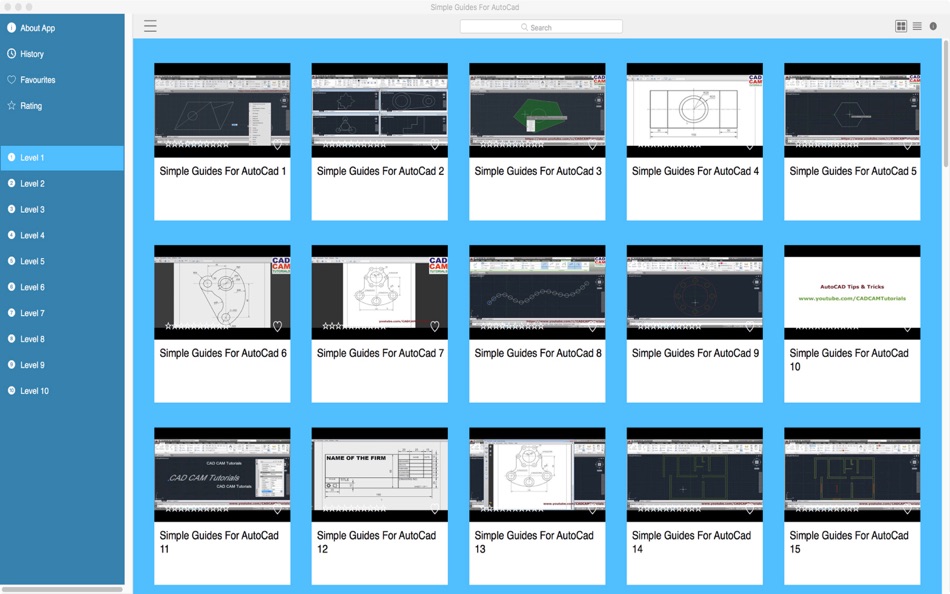Open History clock icon in sidebar
This screenshot has height=594, width=950.
pyautogui.click(x=11, y=53)
